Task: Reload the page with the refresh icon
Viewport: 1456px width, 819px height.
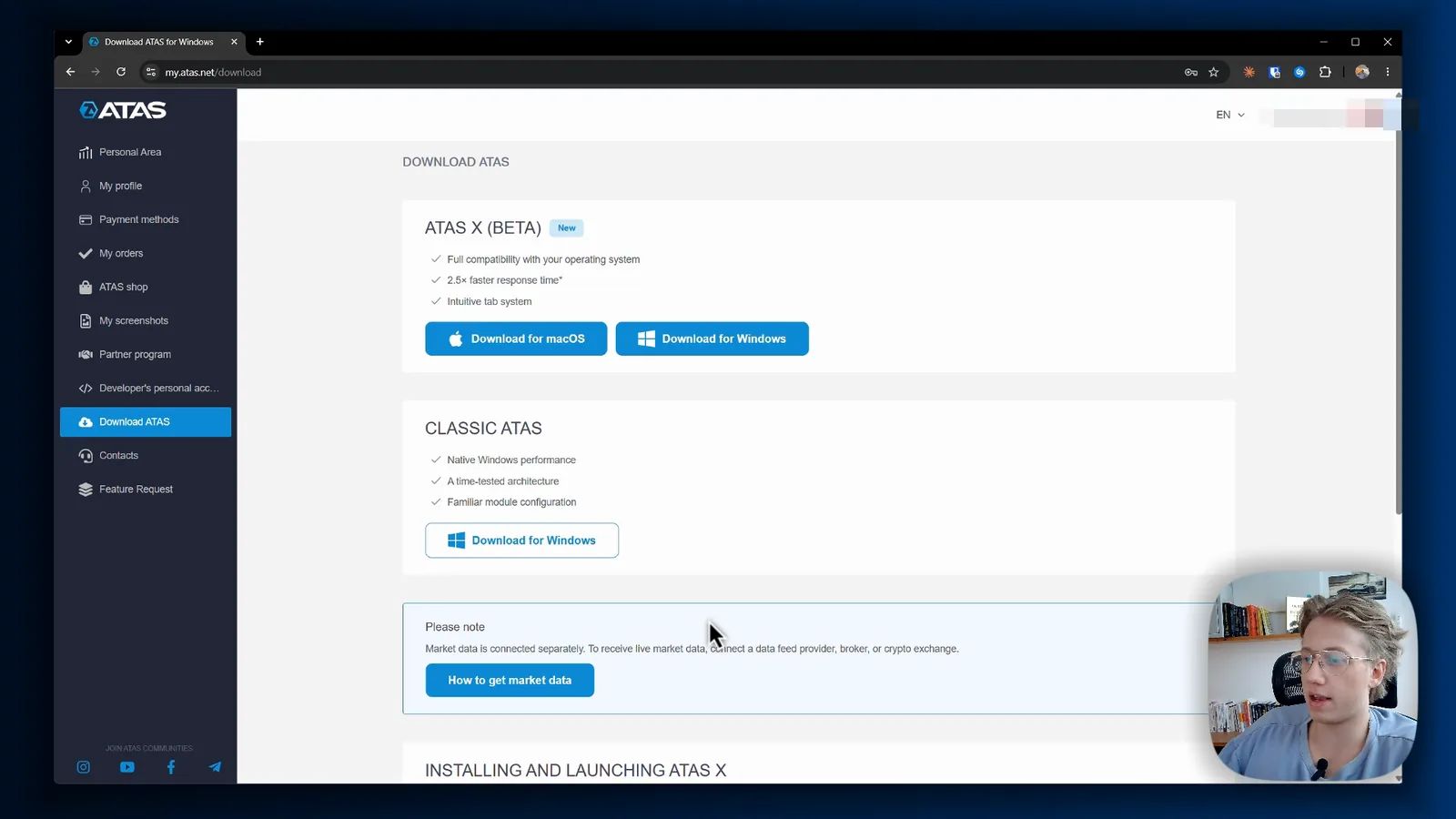Action: pyautogui.click(x=121, y=72)
